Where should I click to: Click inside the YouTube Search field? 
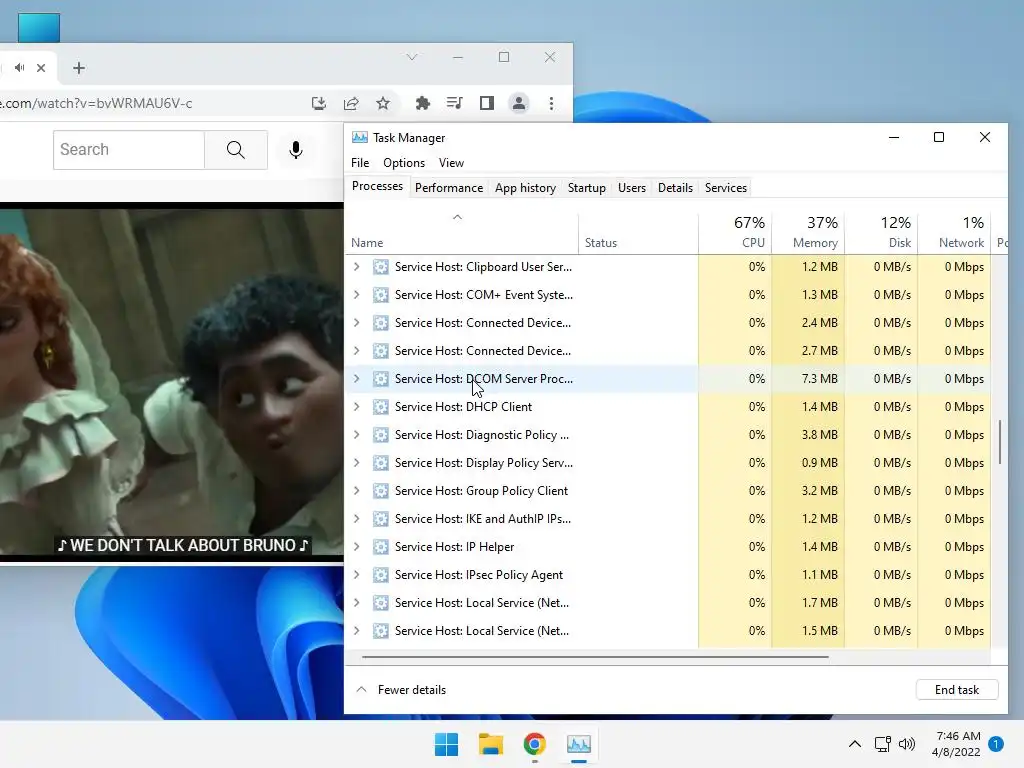point(129,150)
